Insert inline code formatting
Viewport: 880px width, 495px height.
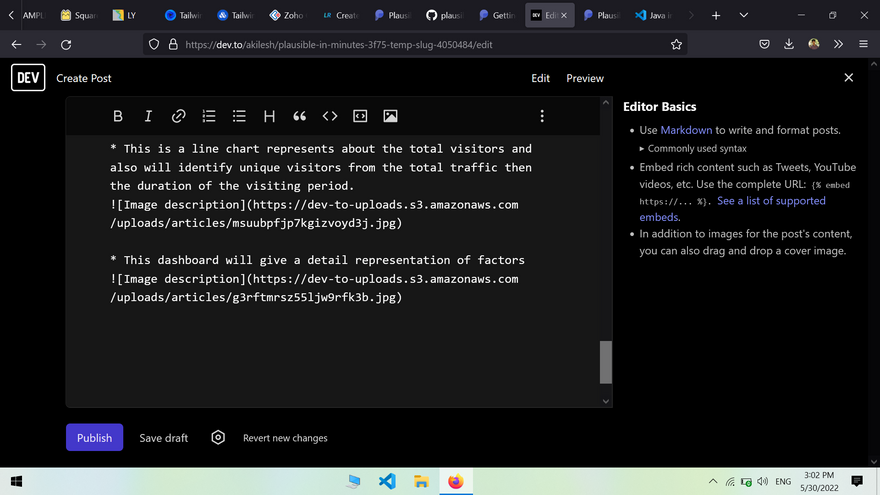pyautogui.click(x=330, y=116)
